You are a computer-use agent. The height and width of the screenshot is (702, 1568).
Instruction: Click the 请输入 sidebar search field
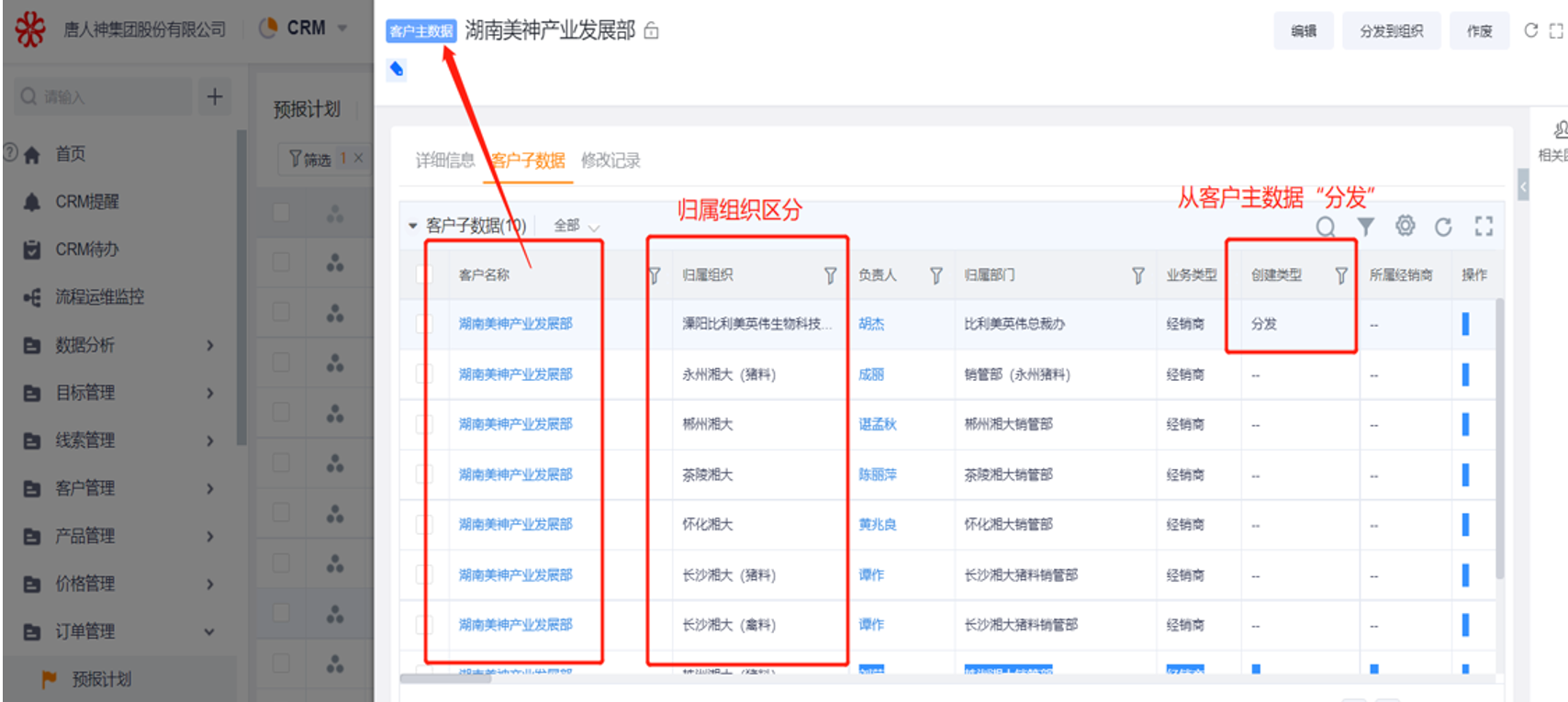[103, 96]
